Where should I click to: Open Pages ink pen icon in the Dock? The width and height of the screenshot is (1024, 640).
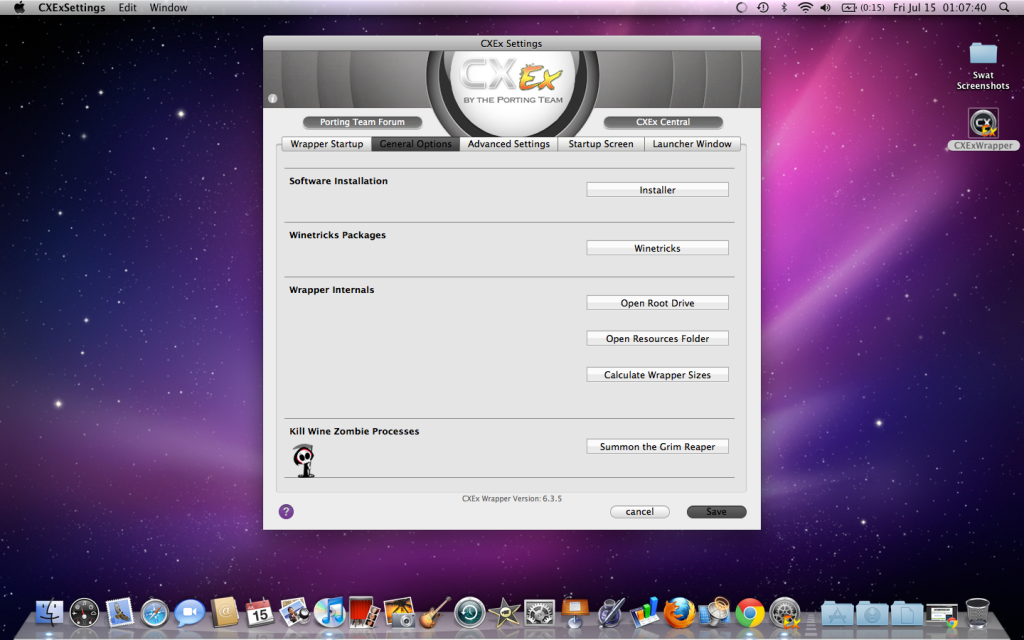pos(610,613)
